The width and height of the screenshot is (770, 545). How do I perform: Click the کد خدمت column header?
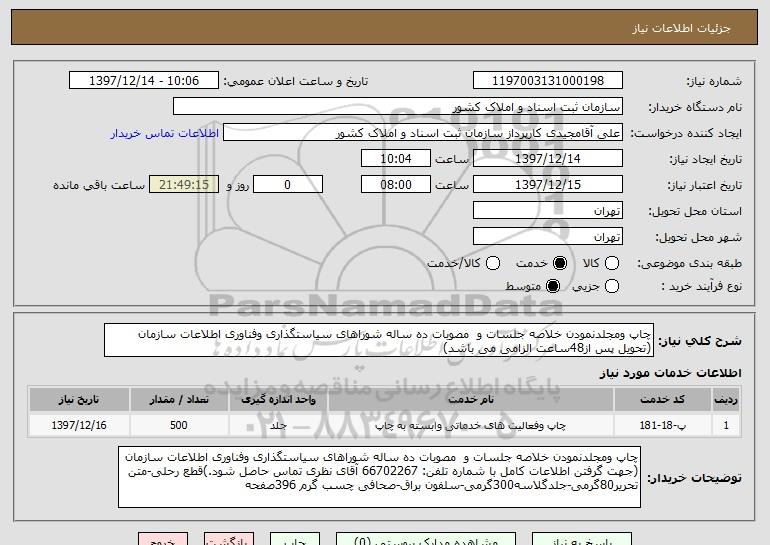point(662,399)
